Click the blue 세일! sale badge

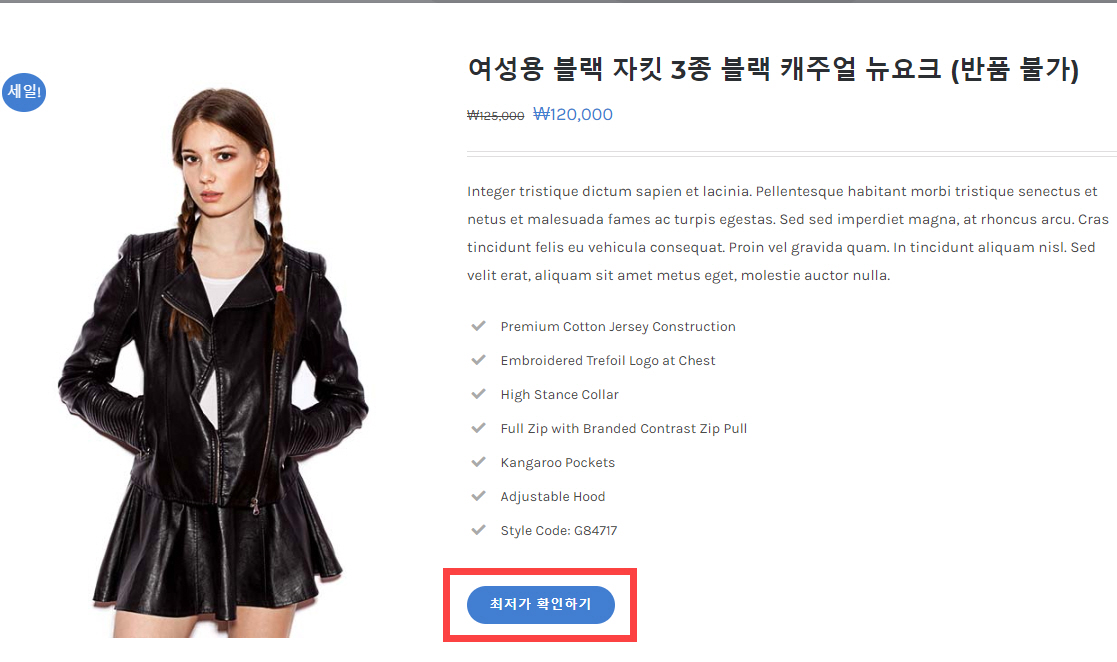click(x=24, y=92)
